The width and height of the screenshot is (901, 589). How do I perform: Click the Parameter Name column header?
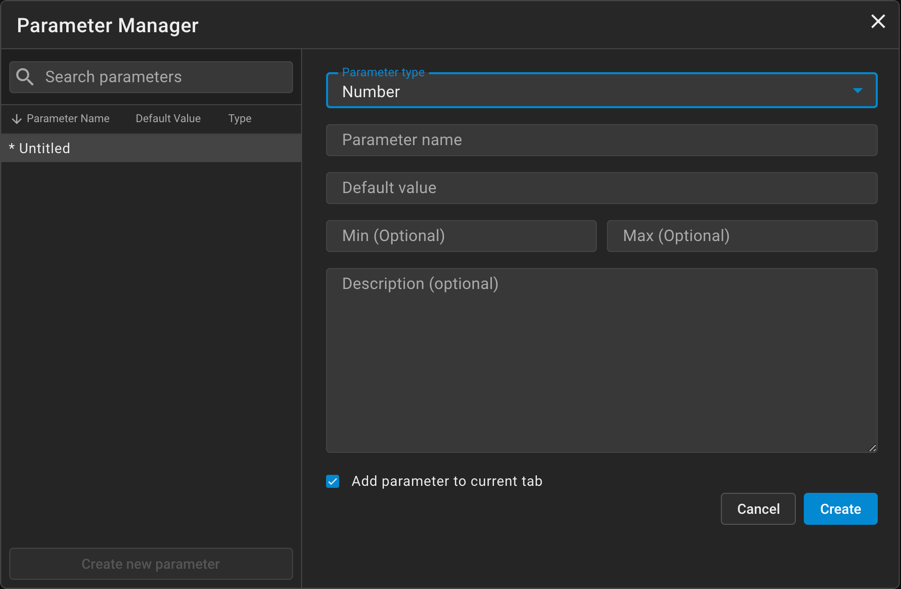pyautogui.click(x=68, y=119)
